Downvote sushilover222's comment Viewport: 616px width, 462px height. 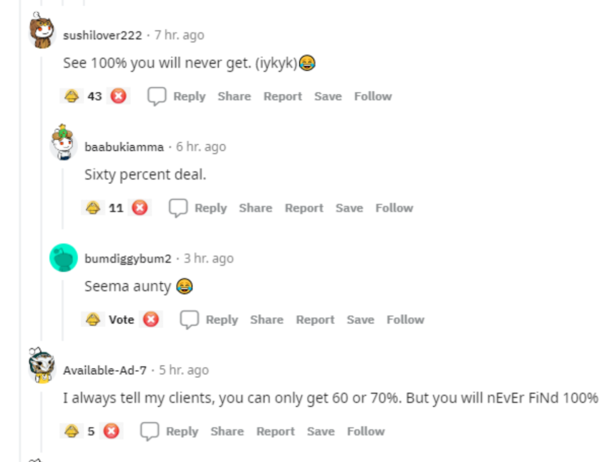point(118,96)
